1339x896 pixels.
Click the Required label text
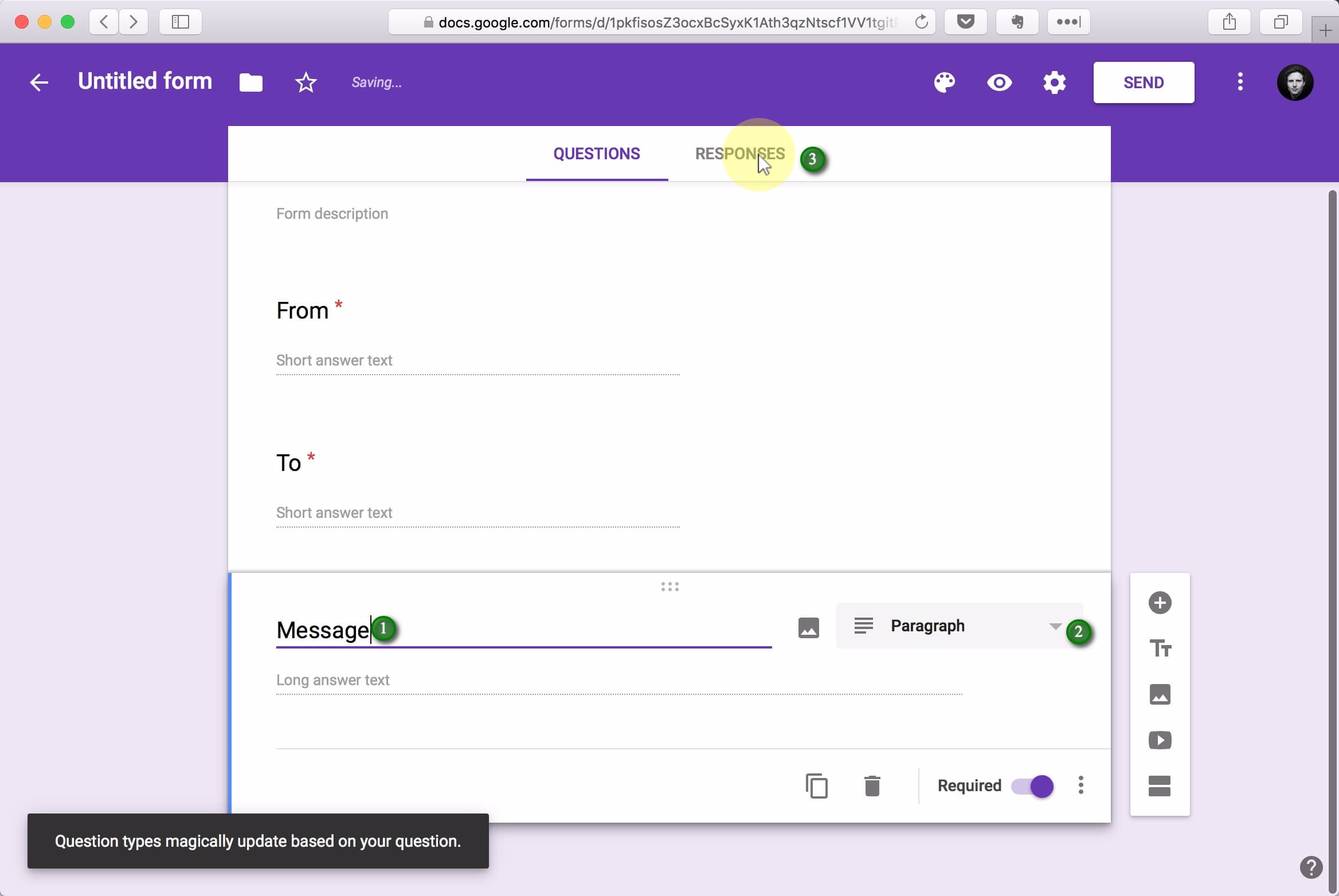coord(969,785)
